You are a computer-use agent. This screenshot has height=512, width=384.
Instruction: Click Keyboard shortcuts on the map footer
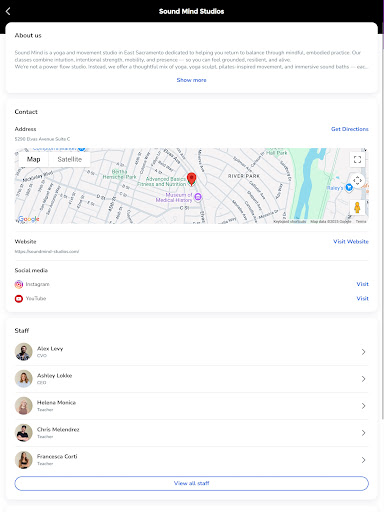[x=290, y=222]
